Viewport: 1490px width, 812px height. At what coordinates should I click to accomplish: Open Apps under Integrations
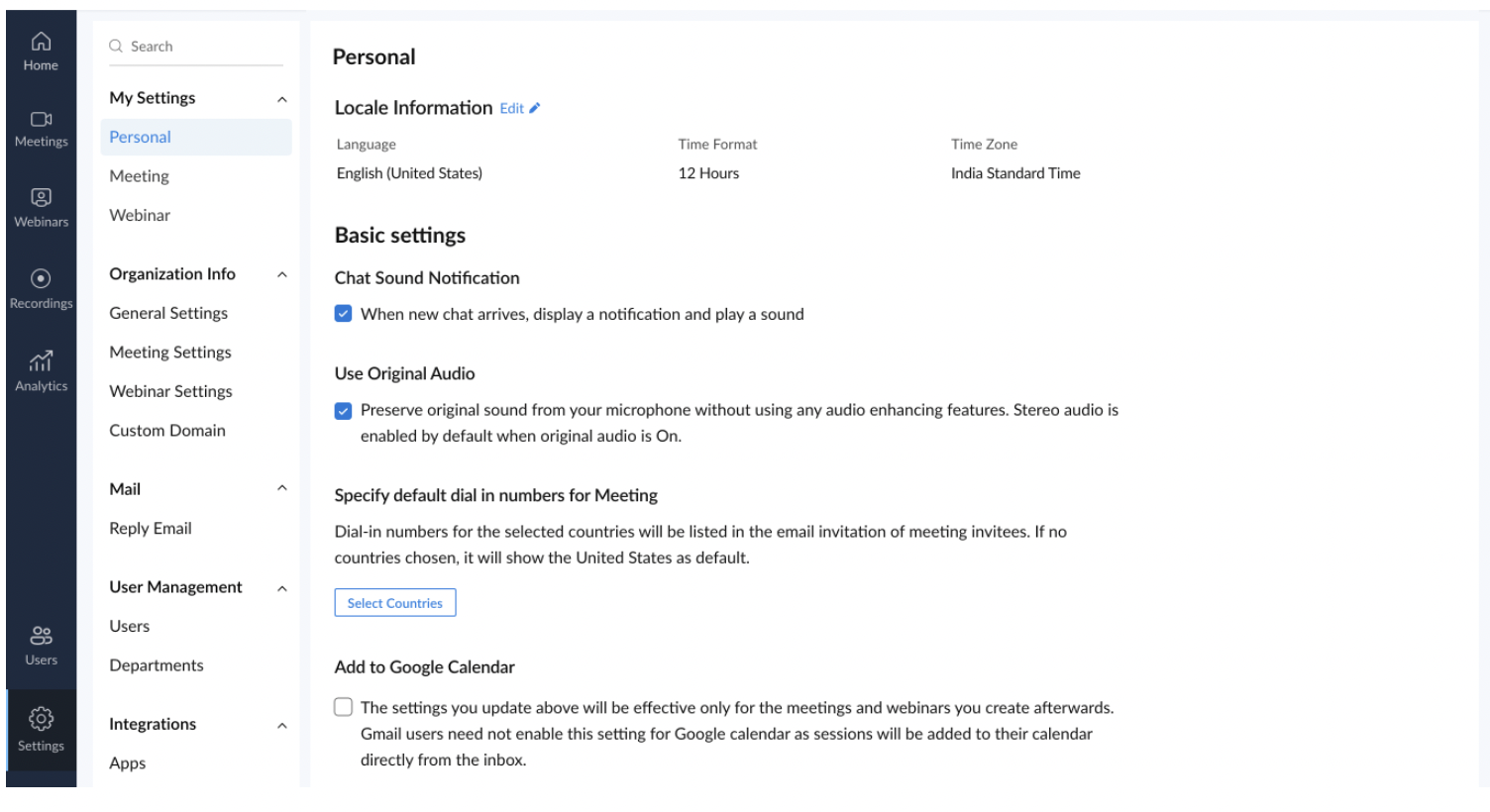coord(128,763)
